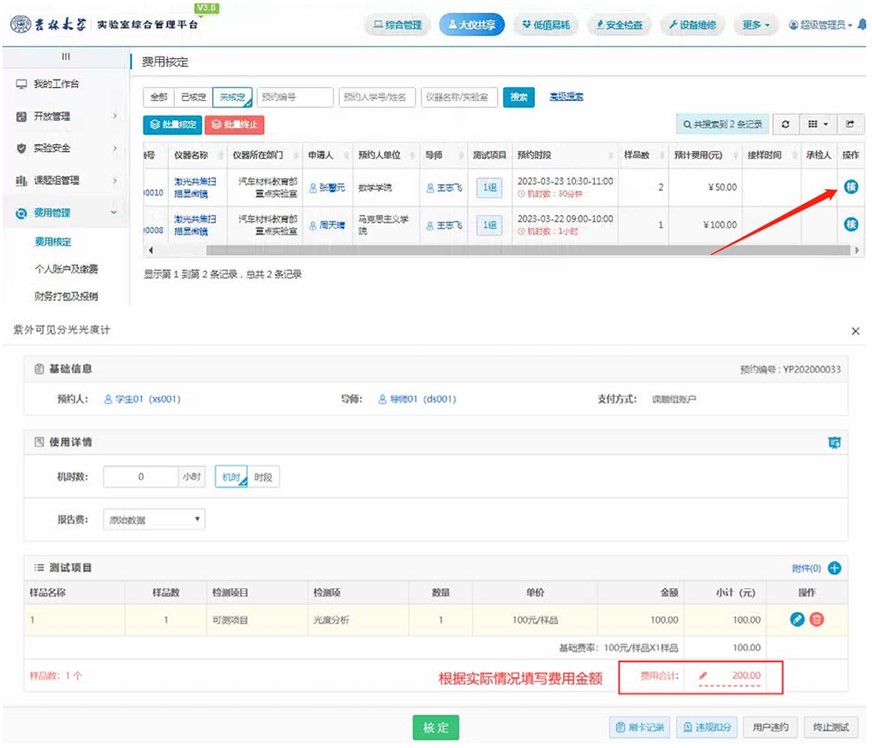Close the 紫外可见分光光度计 dialog
Screen dimensions: 872x748
[855, 330]
